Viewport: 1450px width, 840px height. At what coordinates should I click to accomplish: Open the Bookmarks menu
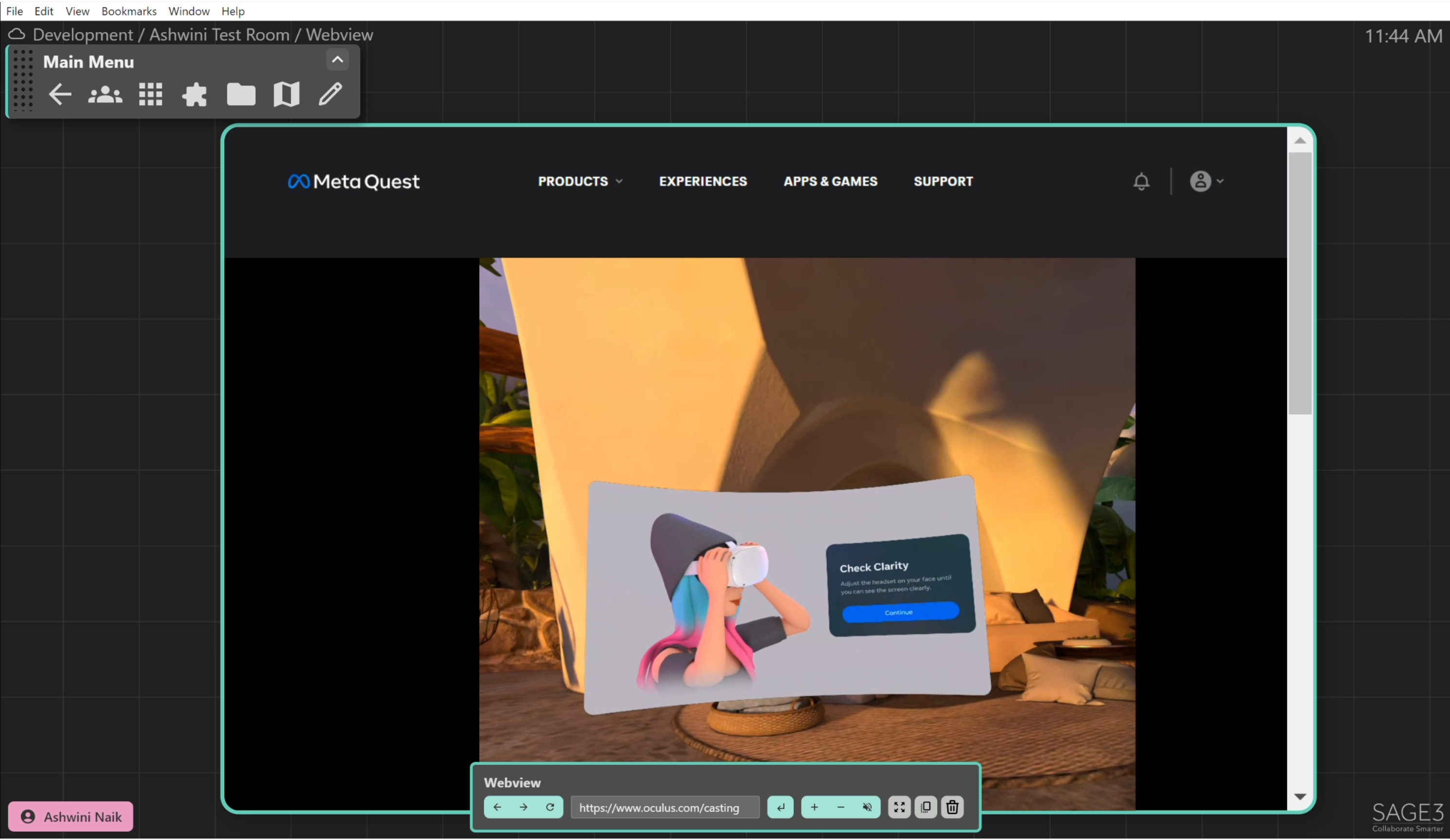[x=129, y=11]
